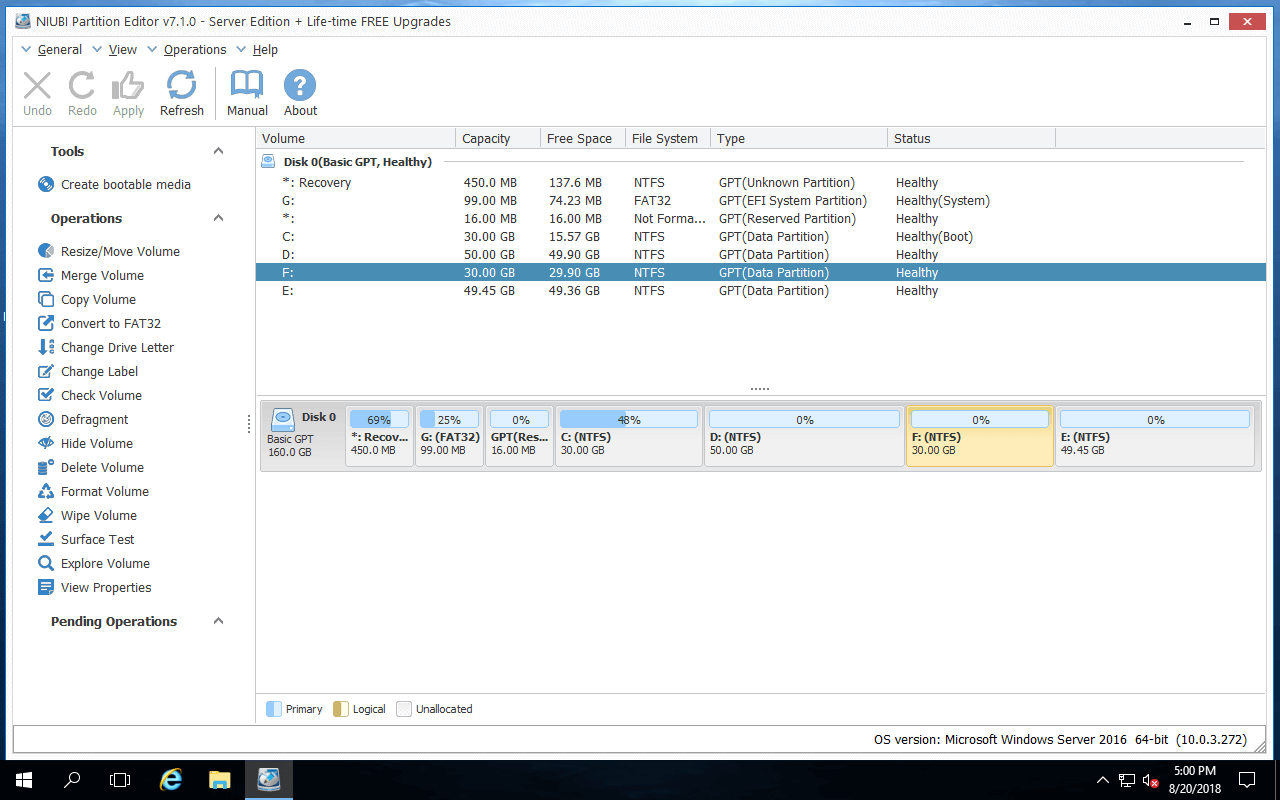The image size is (1280, 800).
Task: Sort by the Capacity column header
Action: (x=498, y=138)
